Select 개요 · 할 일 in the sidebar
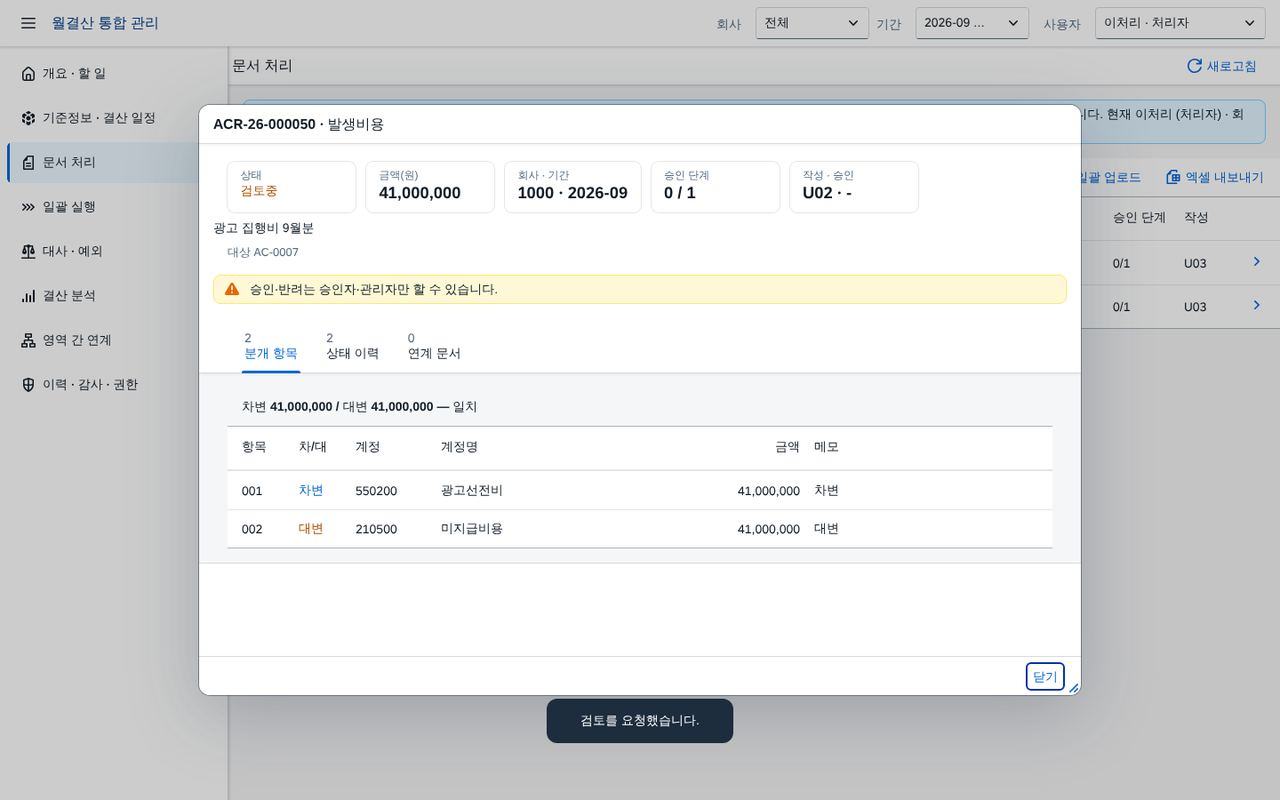The height and width of the screenshot is (800, 1280). tap(114, 73)
